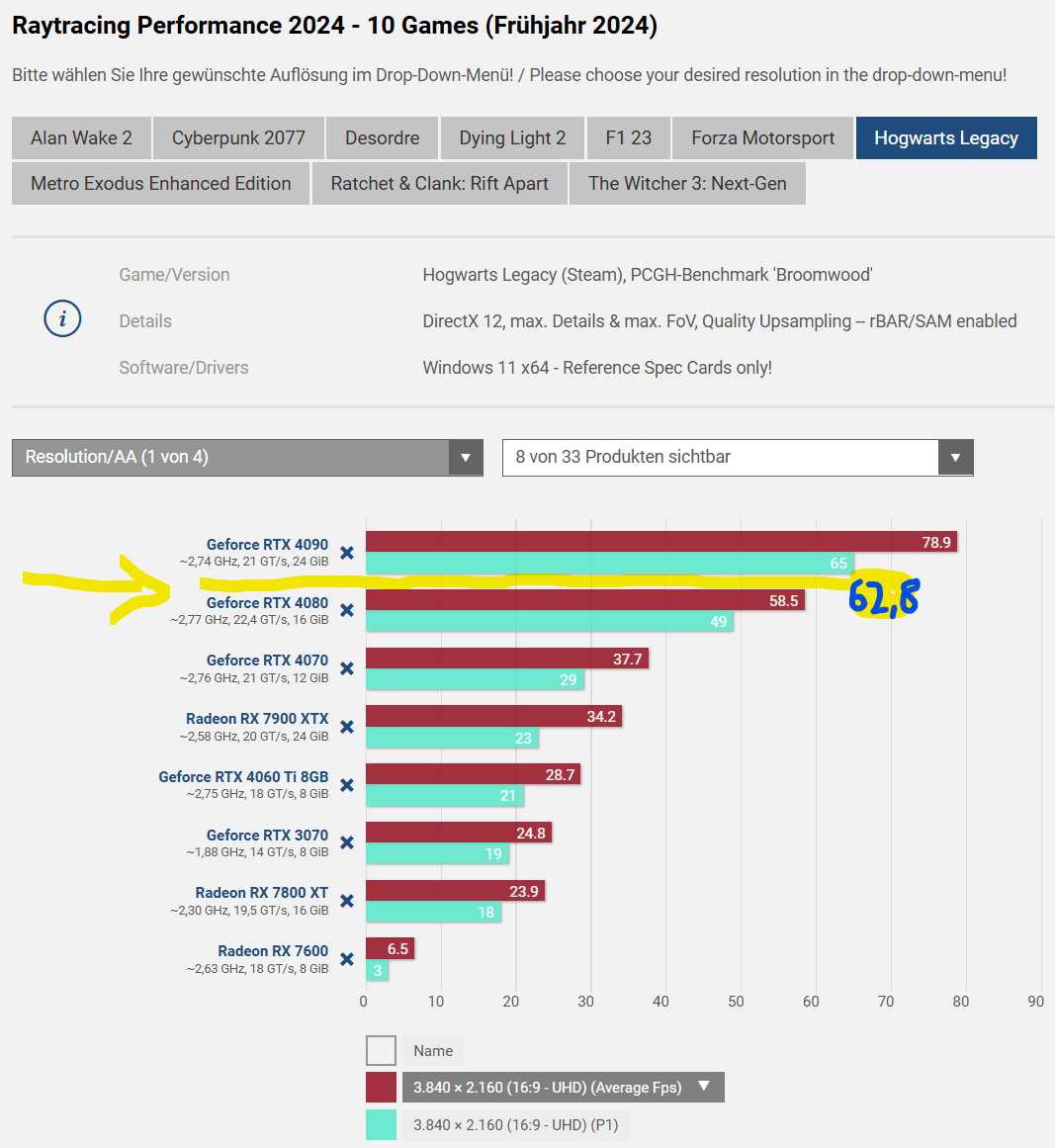Open the Geforce RTX 4070 product link

(x=267, y=661)
